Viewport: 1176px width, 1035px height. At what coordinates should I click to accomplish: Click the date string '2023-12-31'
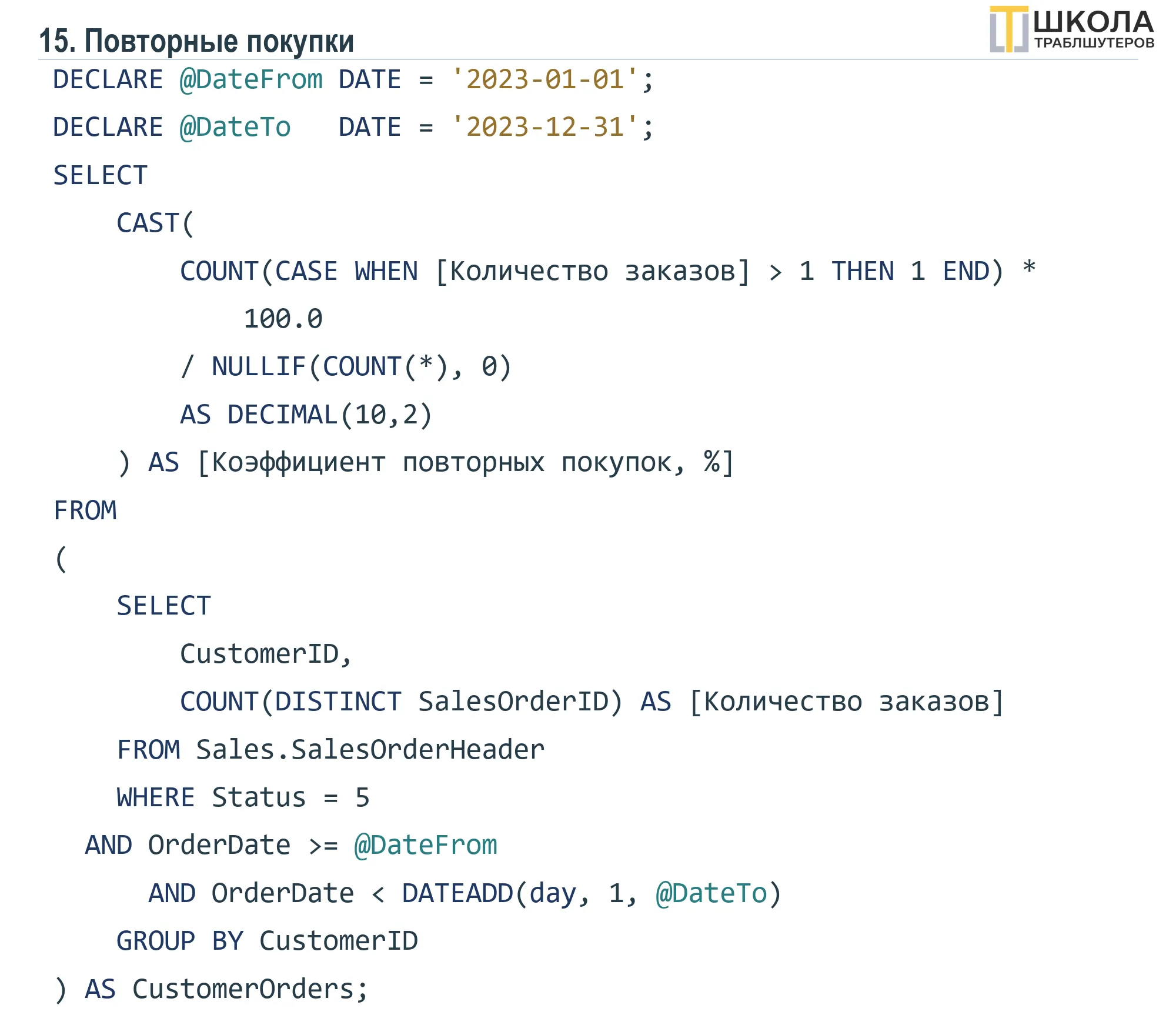(544, 127)
